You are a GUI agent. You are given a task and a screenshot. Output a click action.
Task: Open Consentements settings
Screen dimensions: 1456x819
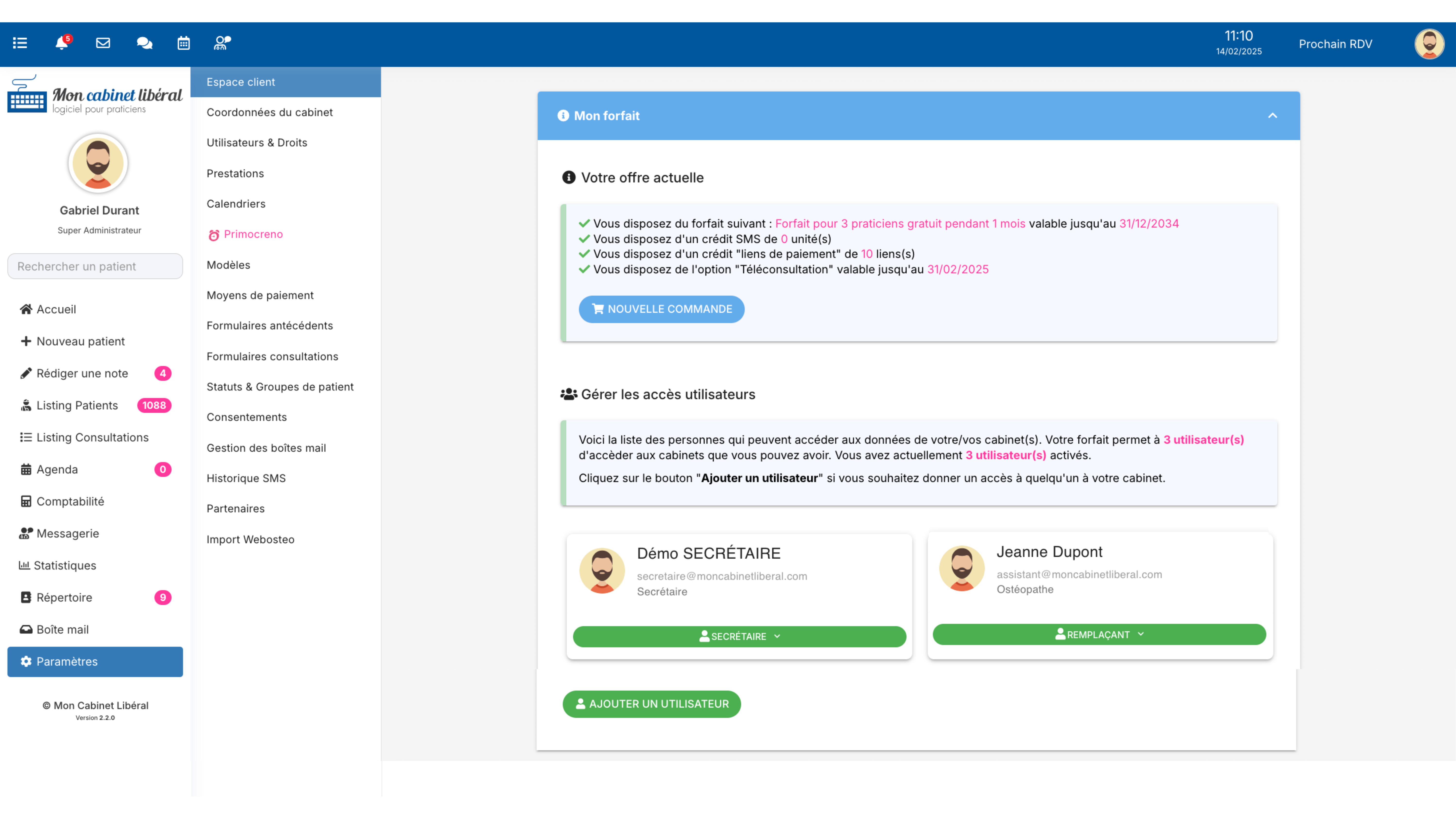(x=285, y=417)
